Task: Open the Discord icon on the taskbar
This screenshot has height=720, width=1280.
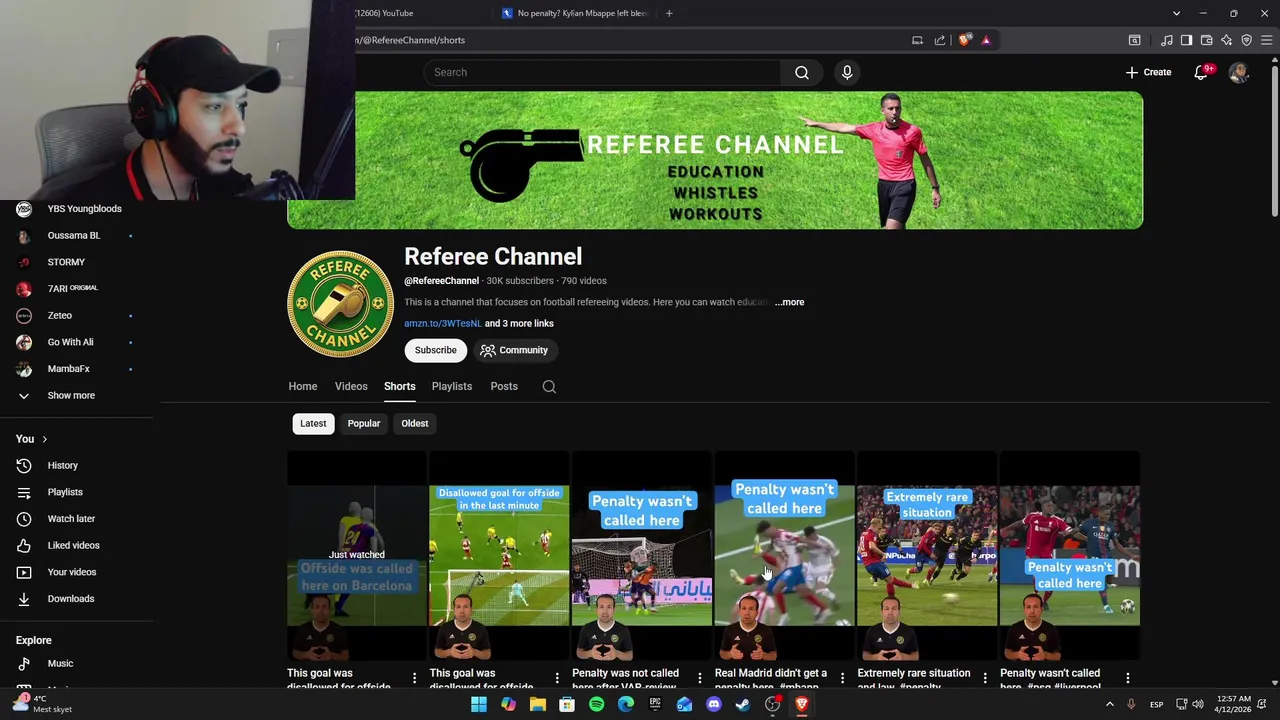Action: pyautogui.click(x=713, y=704)
